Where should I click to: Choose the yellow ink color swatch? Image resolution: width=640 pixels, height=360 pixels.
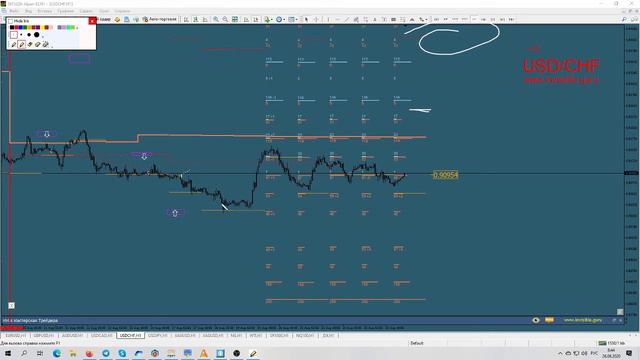click(x=42, y=27)
